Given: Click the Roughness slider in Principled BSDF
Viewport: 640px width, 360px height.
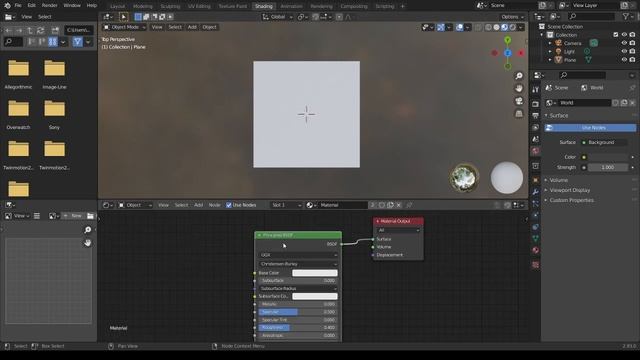Looking at the screenshot, I should 298,328.
